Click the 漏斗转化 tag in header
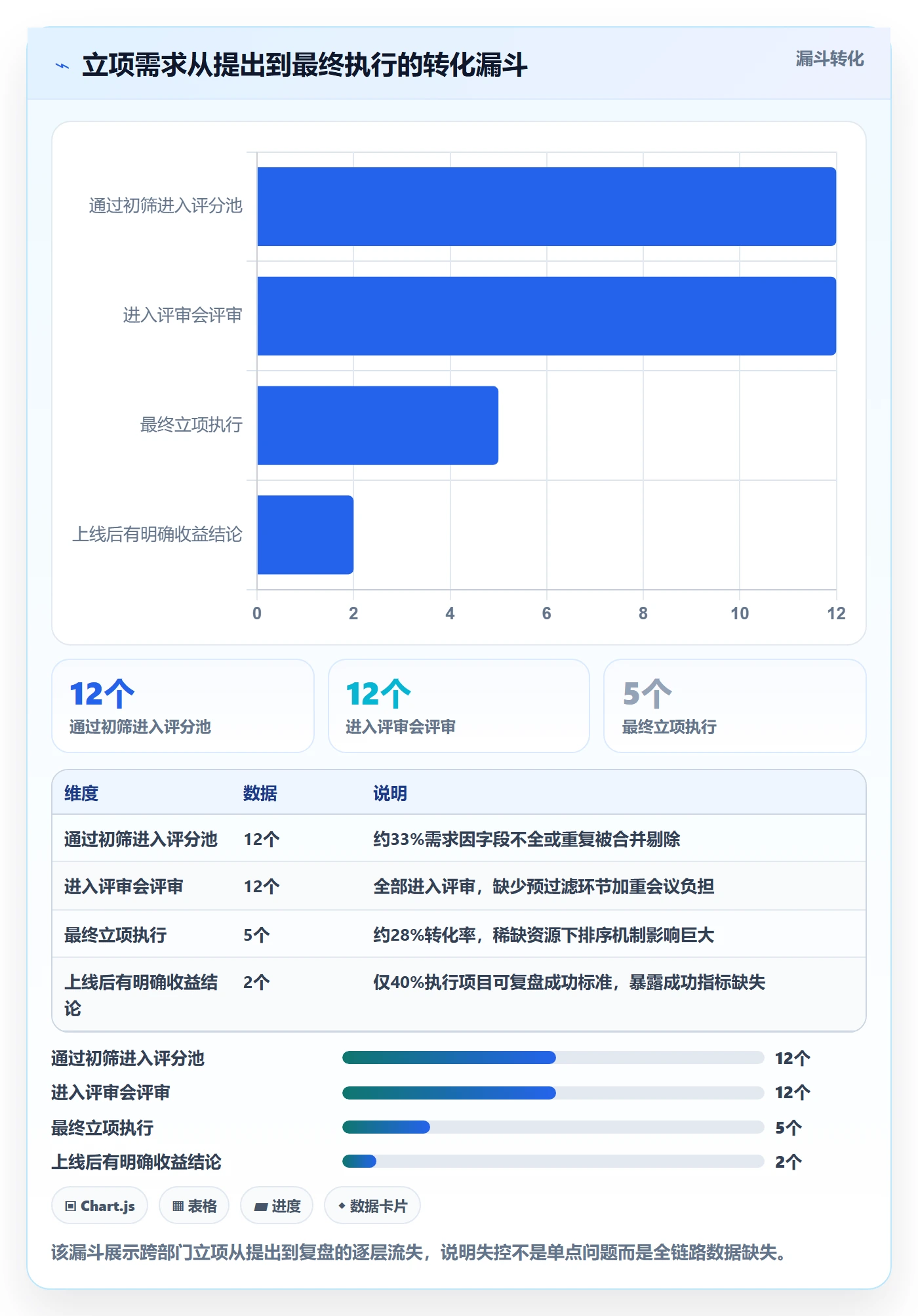 (829, 59)
